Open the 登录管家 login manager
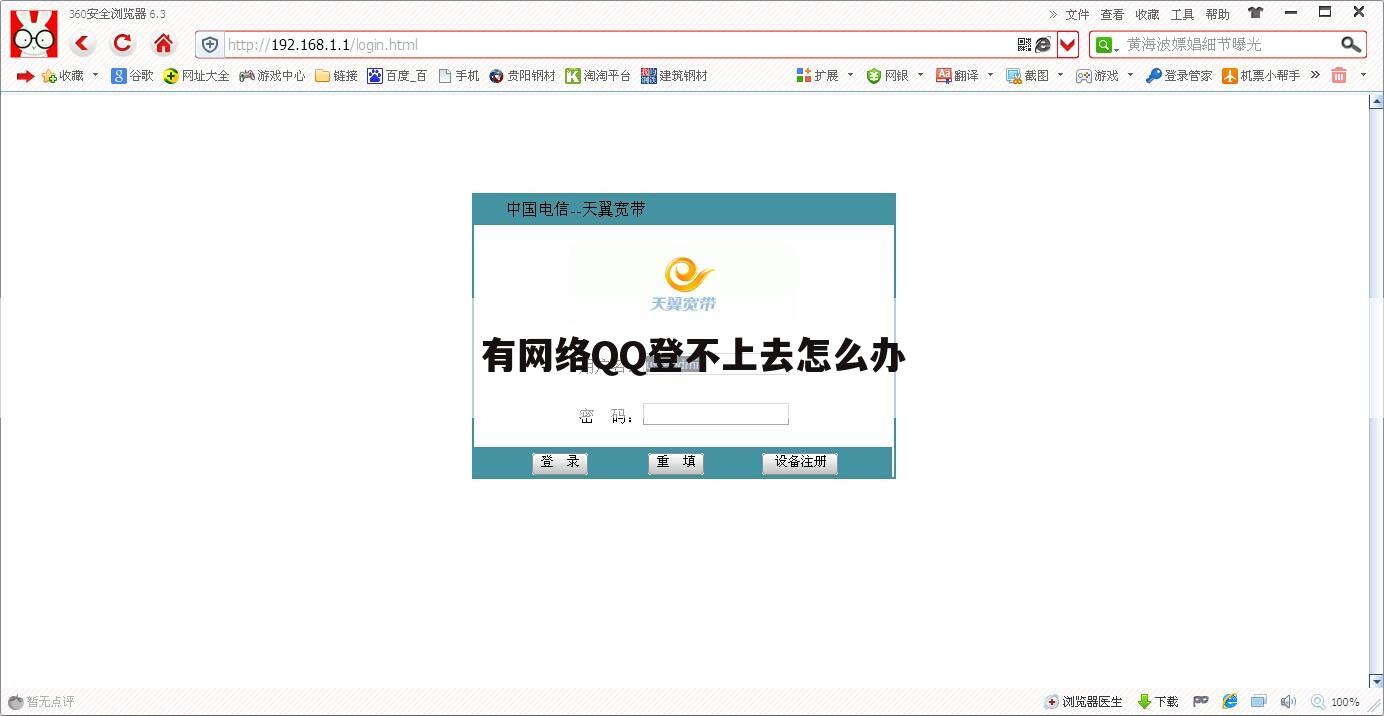Image resolution: width=1384 pixels, height=716 pixels. pyautogui.click(x=1179, y=76)
